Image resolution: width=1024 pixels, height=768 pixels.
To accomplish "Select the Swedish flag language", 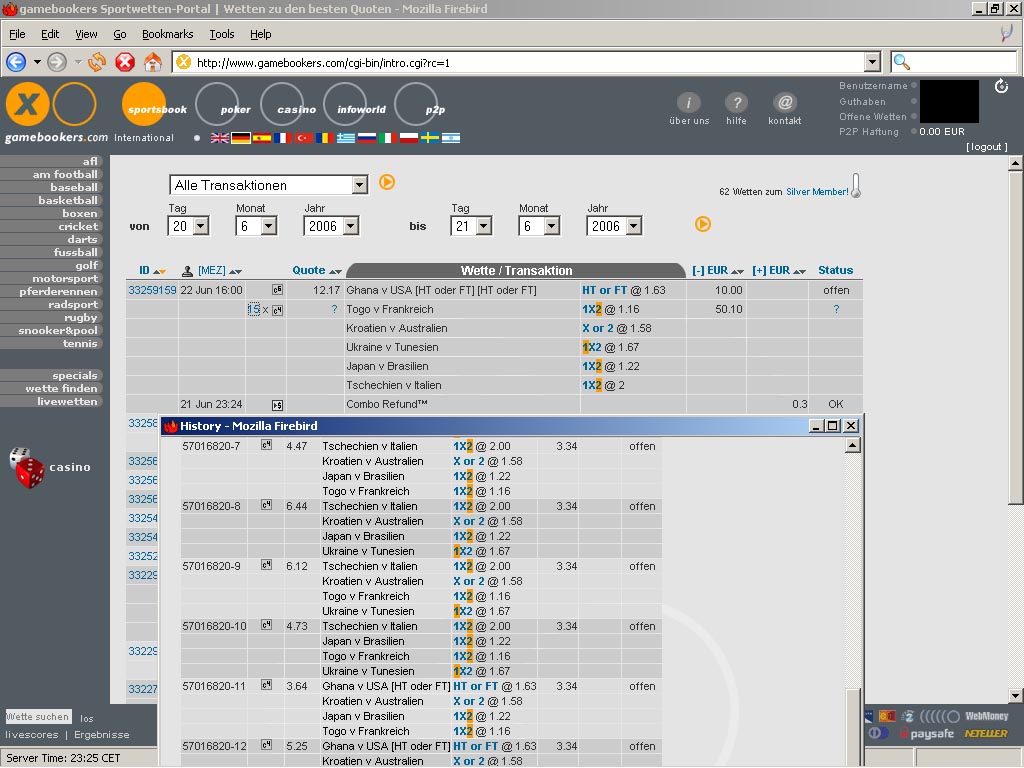I will [x=430, y=138].
